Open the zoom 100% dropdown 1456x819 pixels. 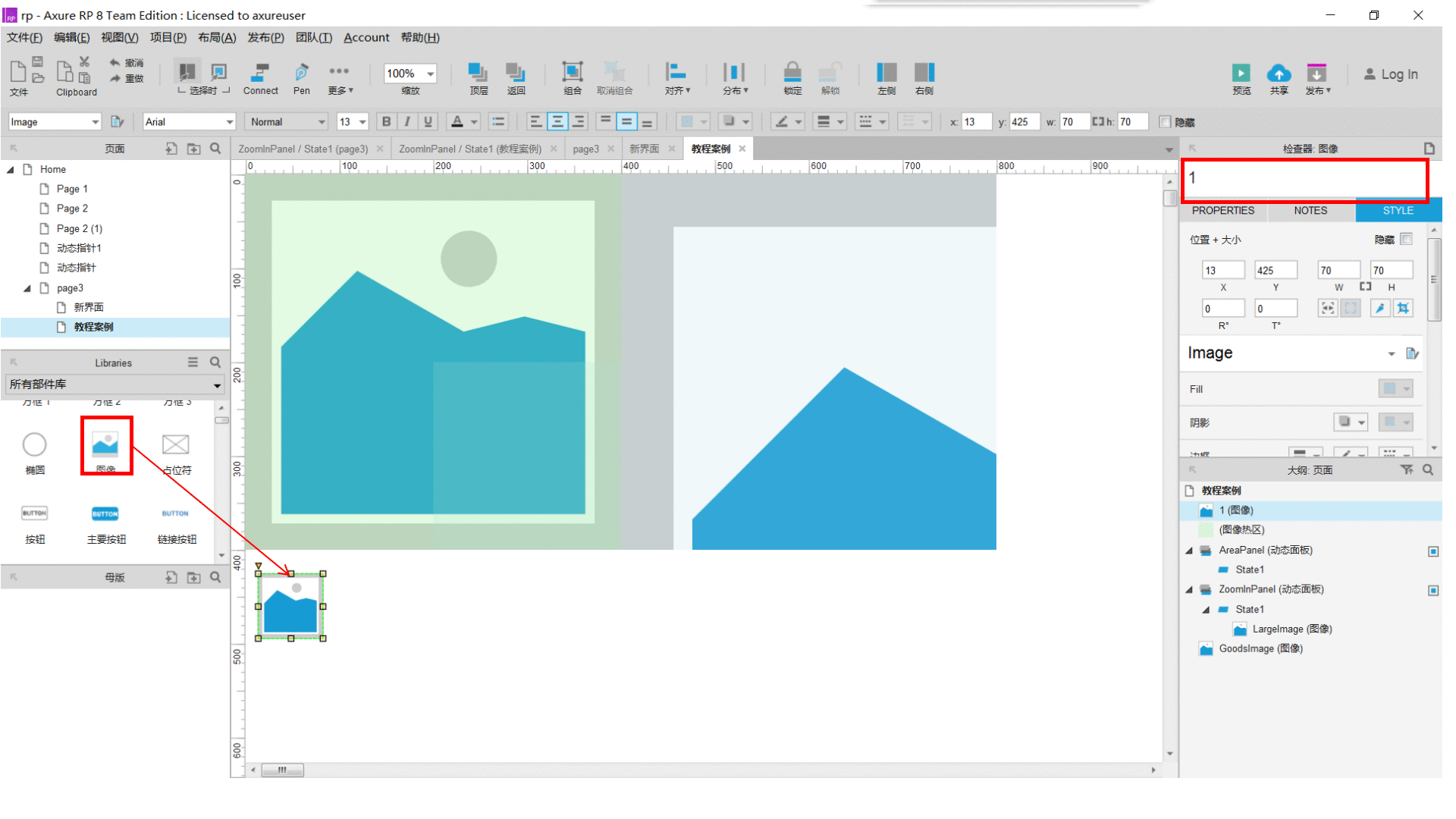click(431, 74)
